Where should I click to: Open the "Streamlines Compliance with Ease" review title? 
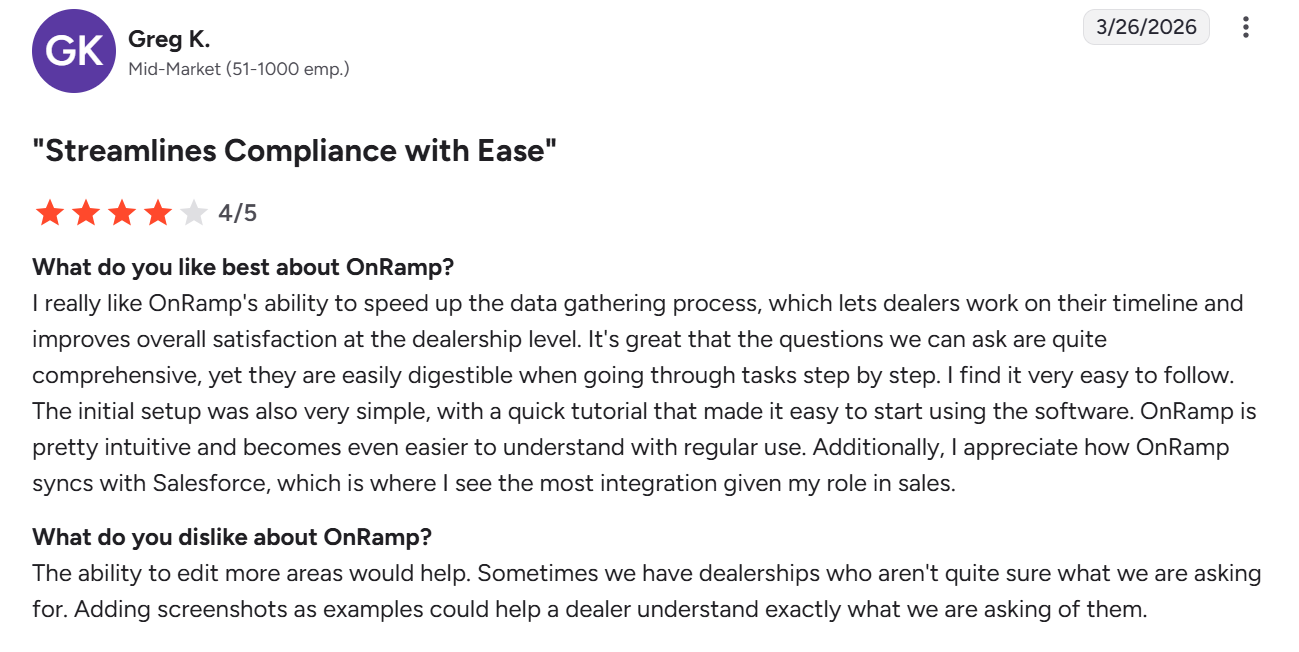click(x=294, y=151)
